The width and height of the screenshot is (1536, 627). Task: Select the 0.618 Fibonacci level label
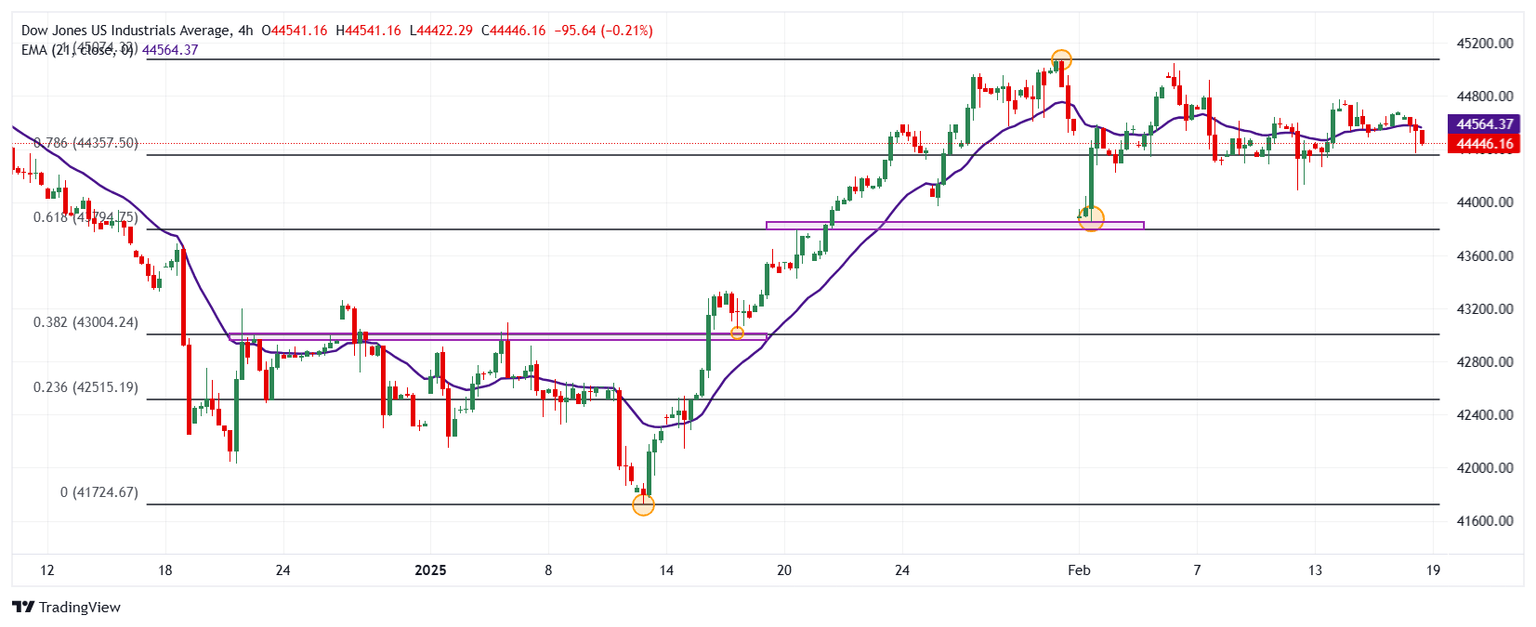(x=85, y=217)
